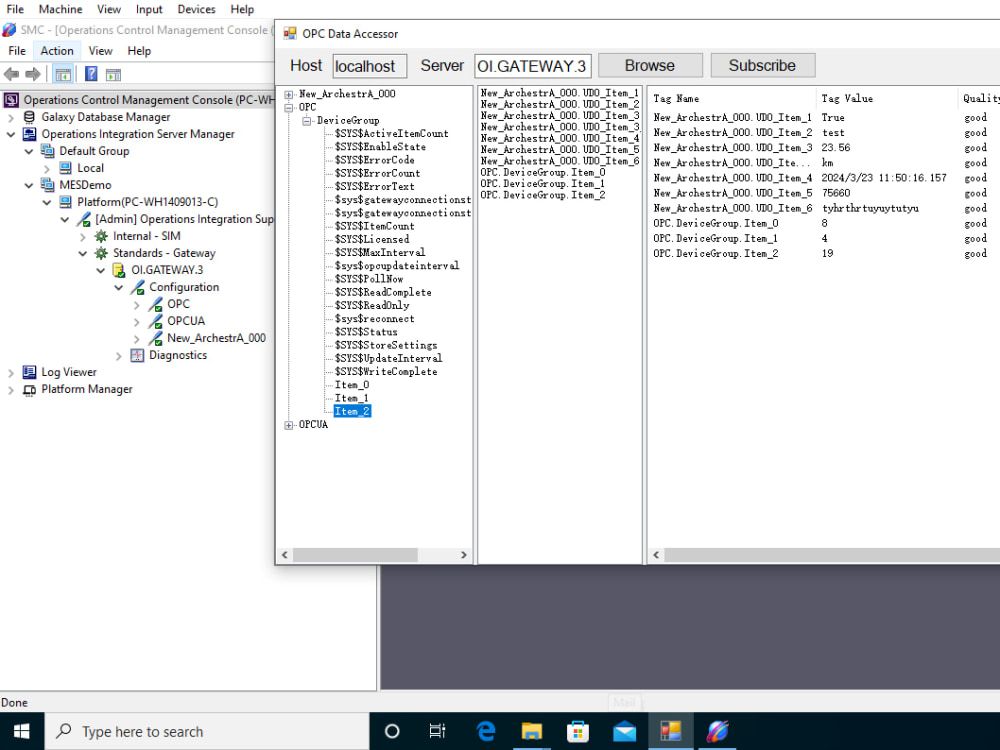Select tag Item_1 in the OPC tree
Screen dimensions: 1000x750
[x=350, y=397]
